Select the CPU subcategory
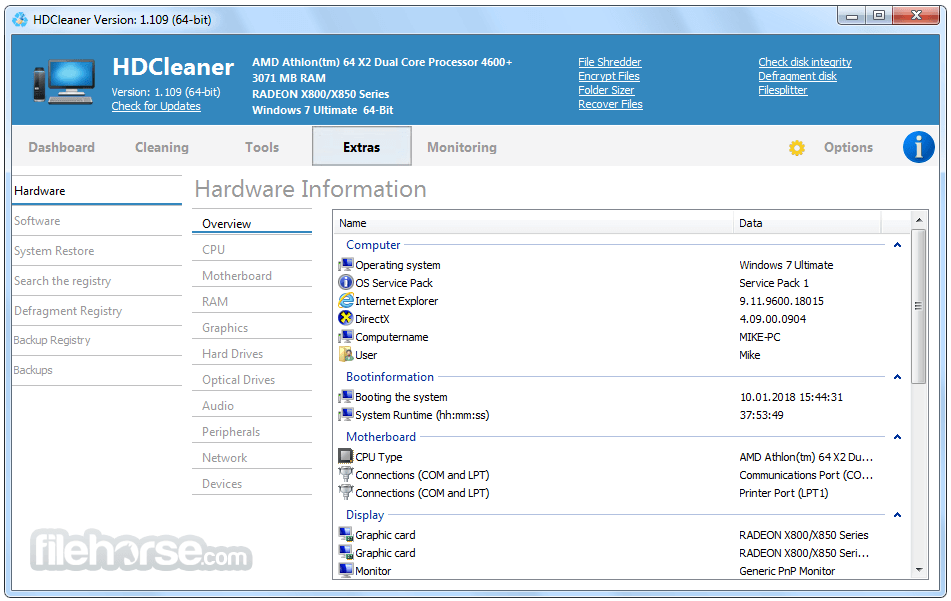The image size is (951, 601). click(x=252, y=249)
